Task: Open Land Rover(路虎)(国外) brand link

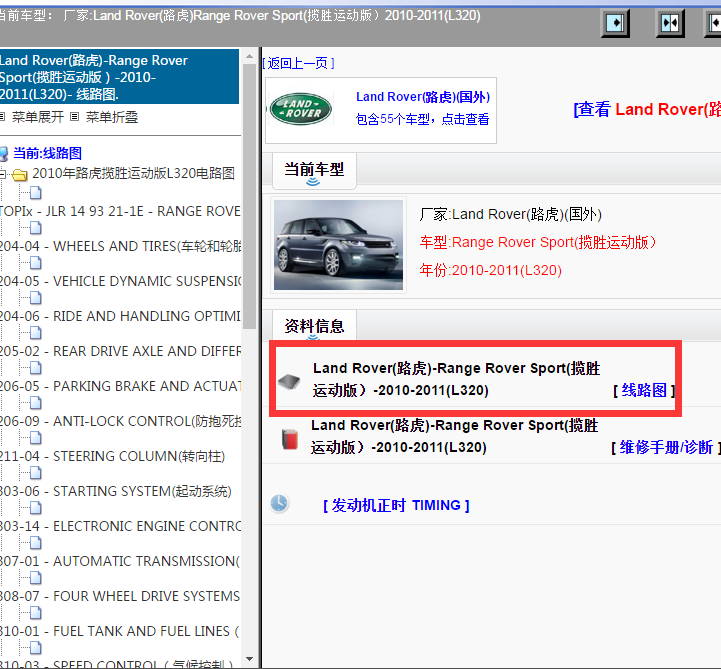Action: [423, 97]
